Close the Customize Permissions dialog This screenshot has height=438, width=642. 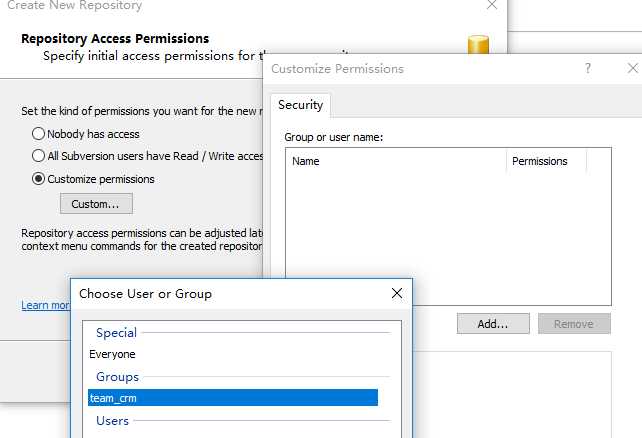632,68
